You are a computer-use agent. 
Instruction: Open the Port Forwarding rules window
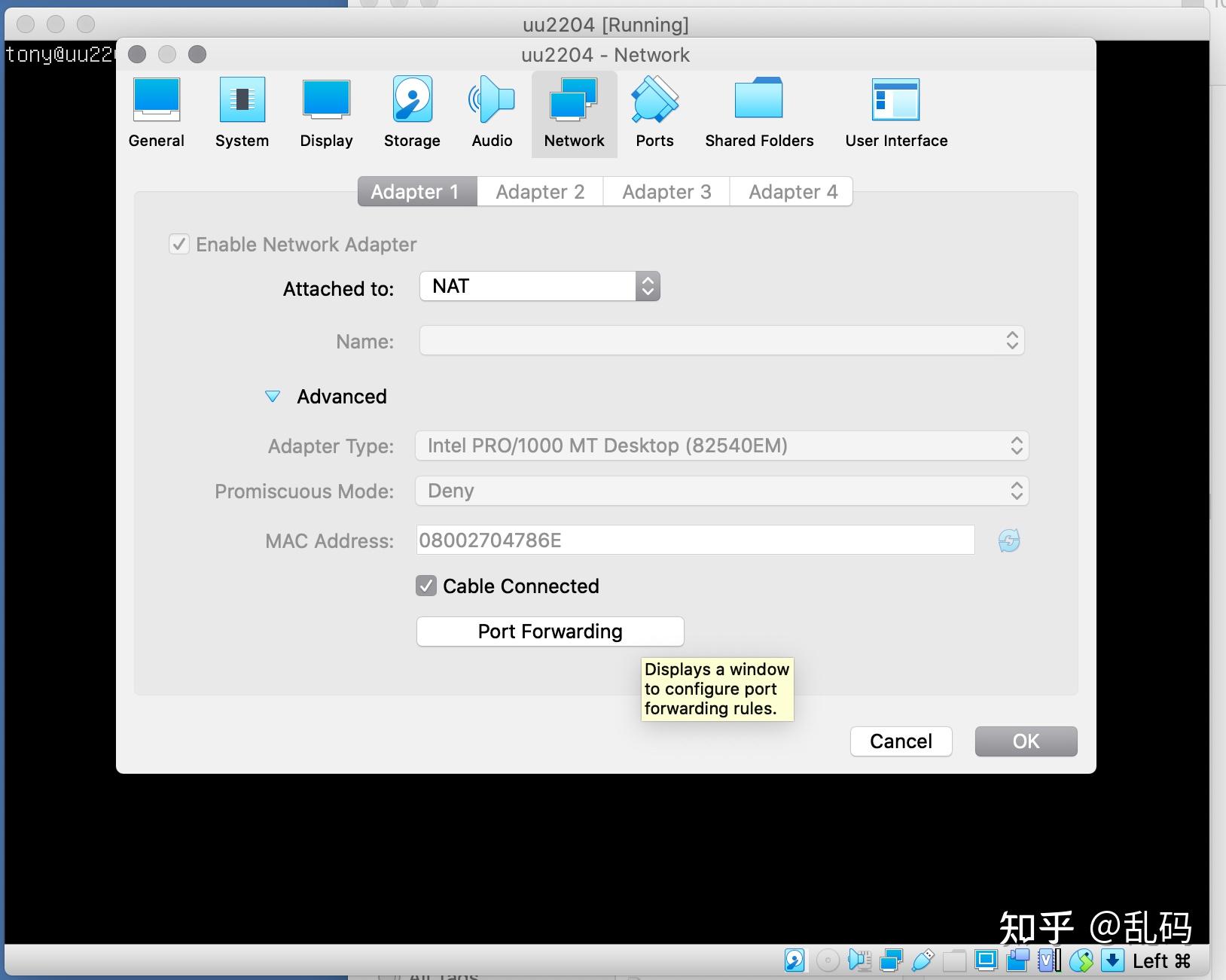click(549, 632)
